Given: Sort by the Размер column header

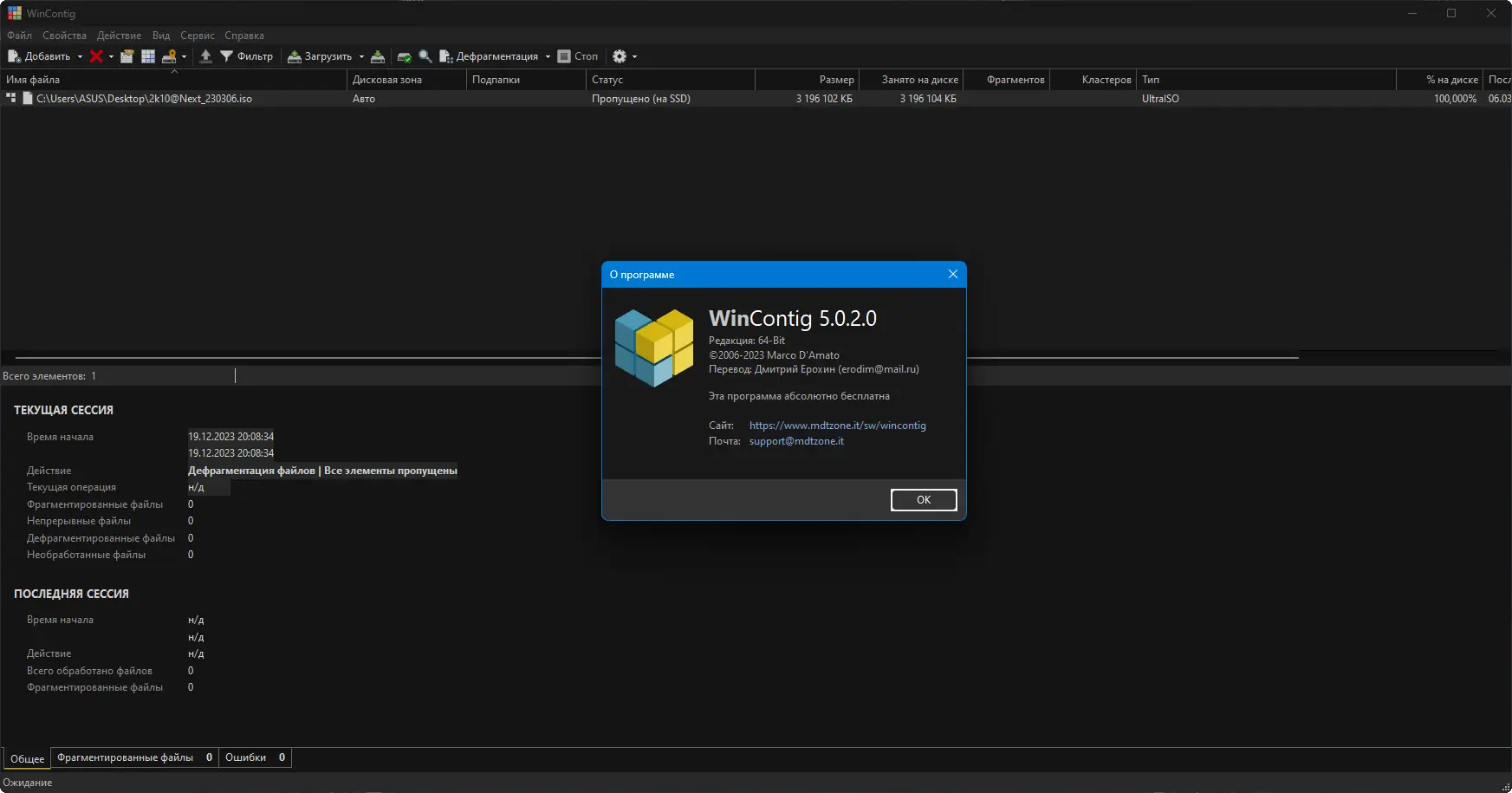Looking at the screenshot, I should click(x=807, y=80).
